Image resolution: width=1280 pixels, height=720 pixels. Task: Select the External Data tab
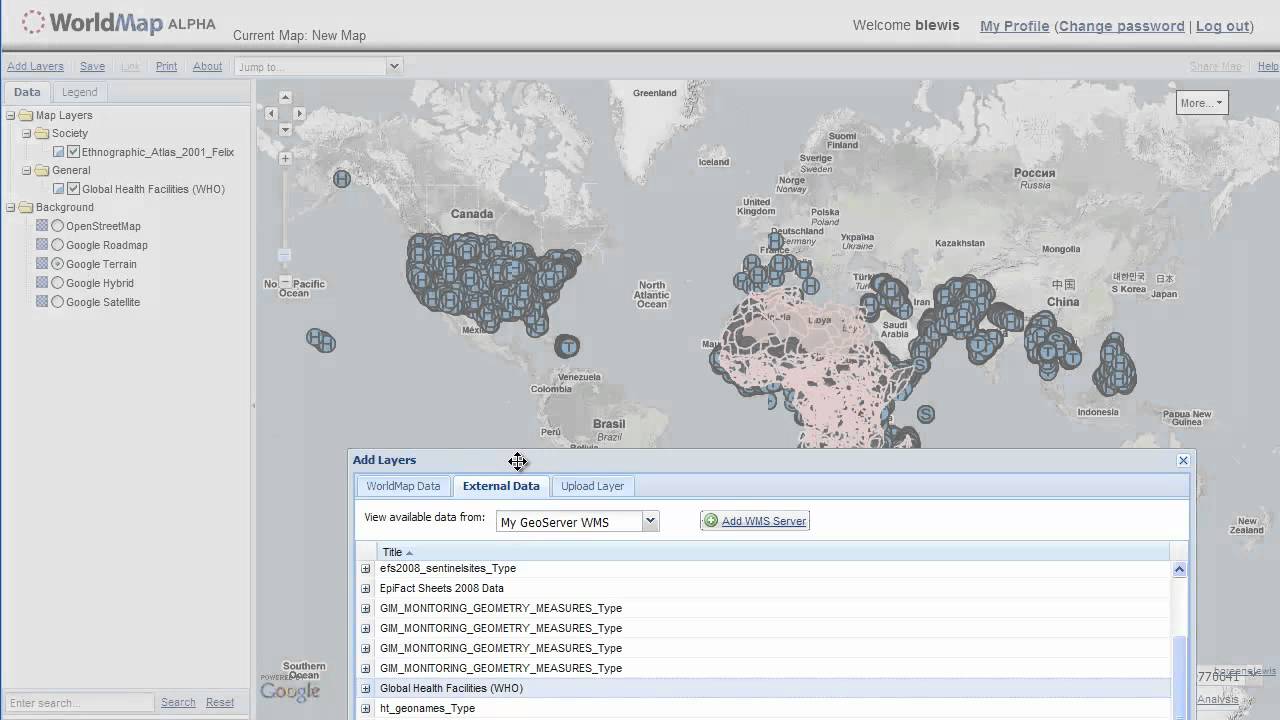501,486
